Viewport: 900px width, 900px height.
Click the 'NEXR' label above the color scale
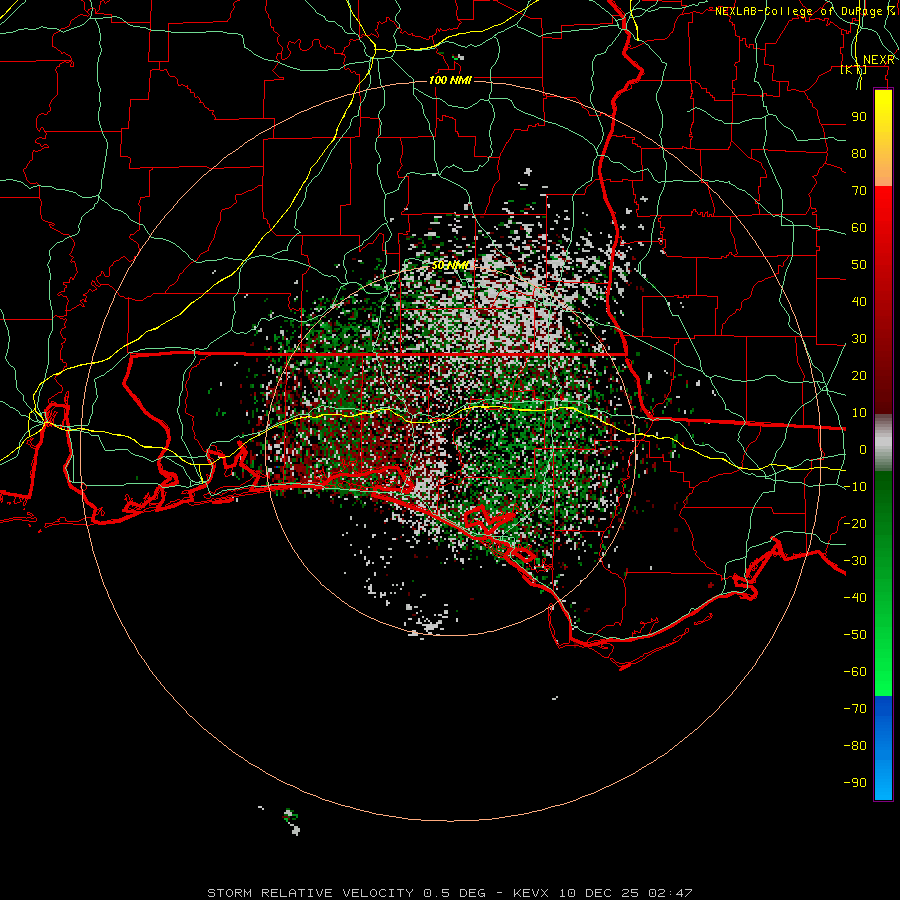[879, 60]
